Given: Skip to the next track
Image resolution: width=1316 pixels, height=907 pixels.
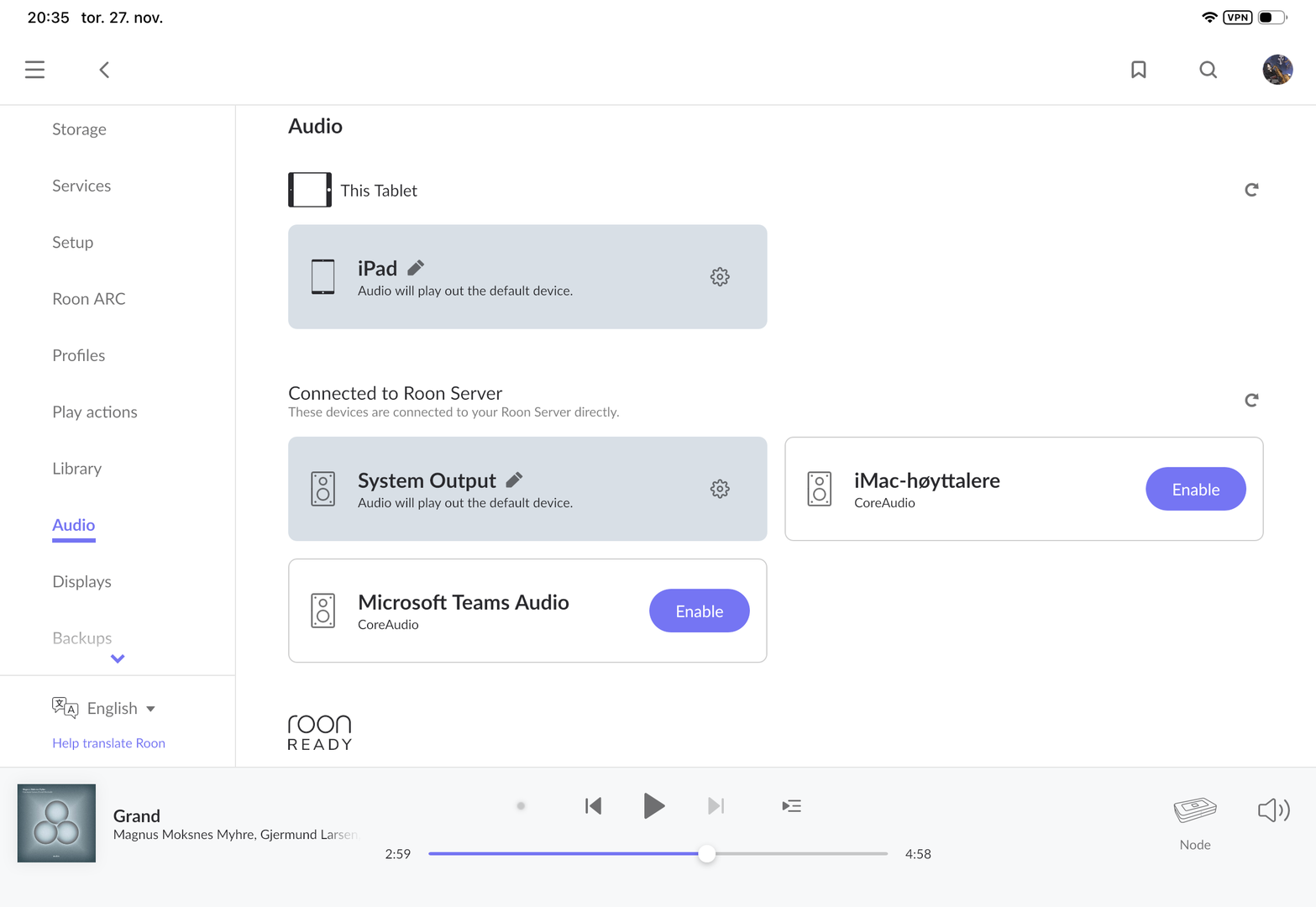Looking at the screenshot, I should tap(716, 806).
